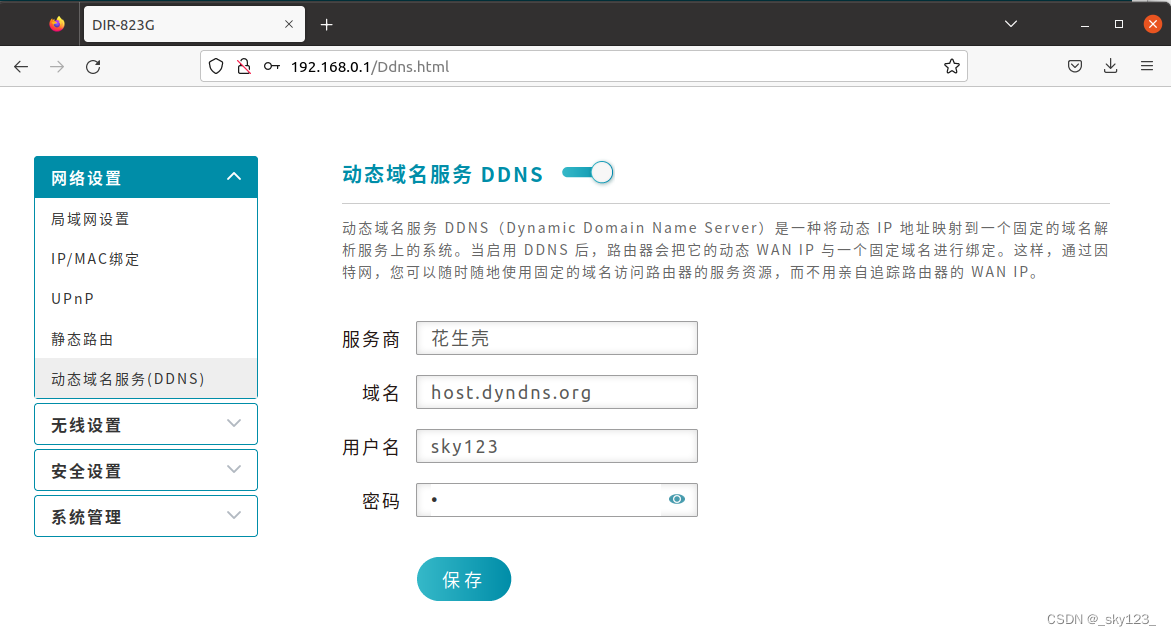Screen dimensions: 1171x636
Task: Click the insecure connection padlock icon
Action: coord(243,66)
